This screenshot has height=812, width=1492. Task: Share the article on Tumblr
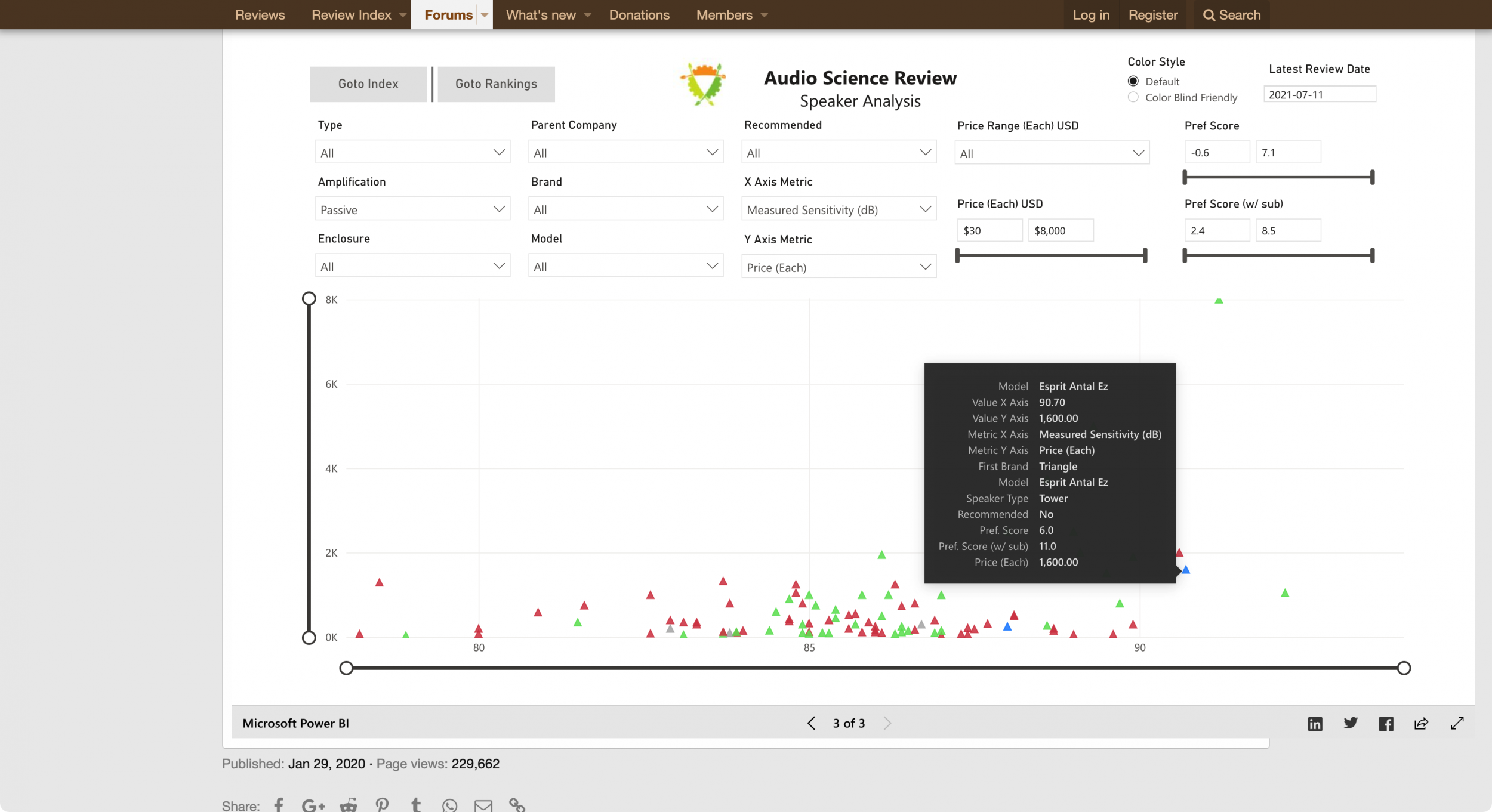click(x=416, y=805)
